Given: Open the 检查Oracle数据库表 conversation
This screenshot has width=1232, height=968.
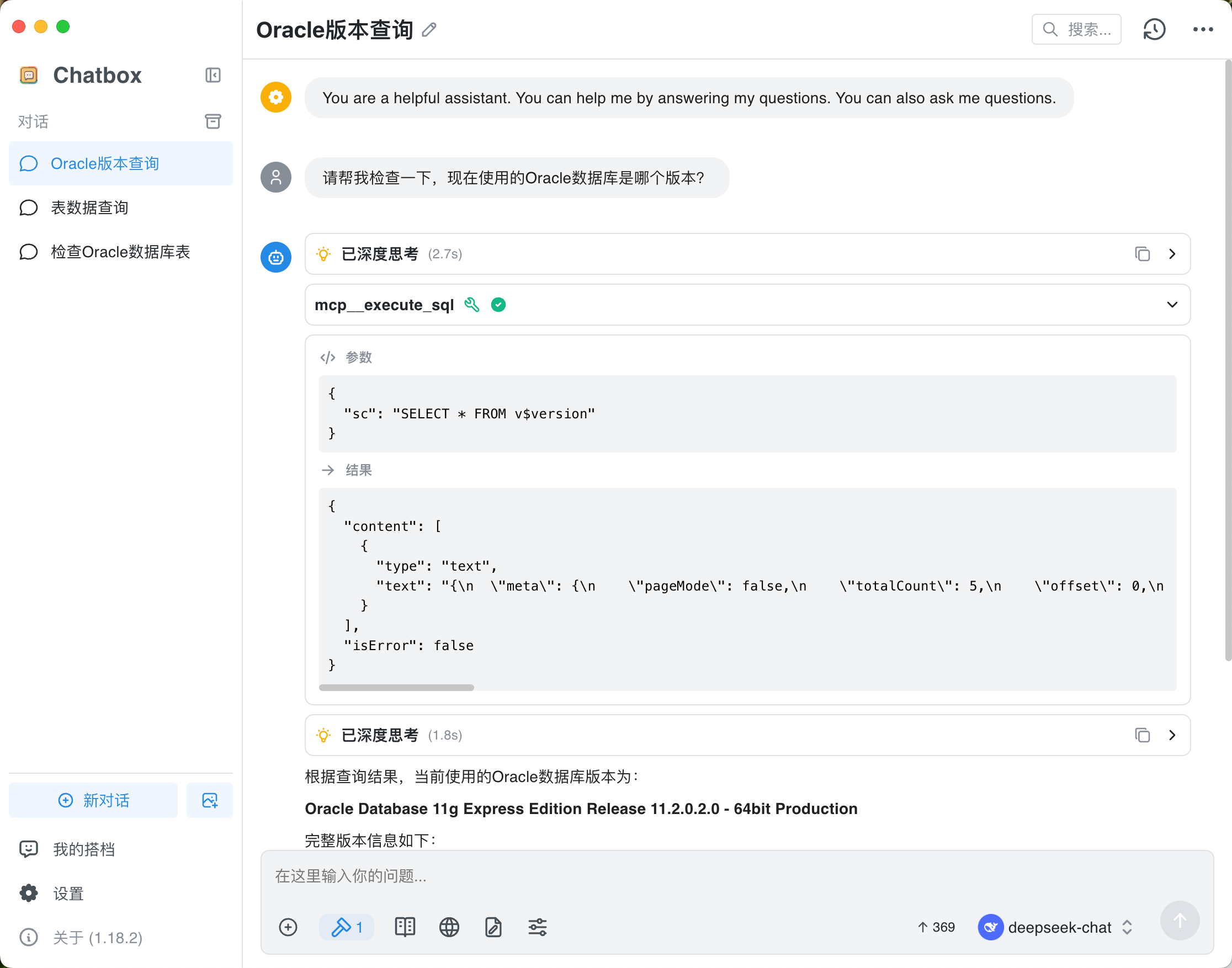Looking at the screenshot, I should point(121,252).
